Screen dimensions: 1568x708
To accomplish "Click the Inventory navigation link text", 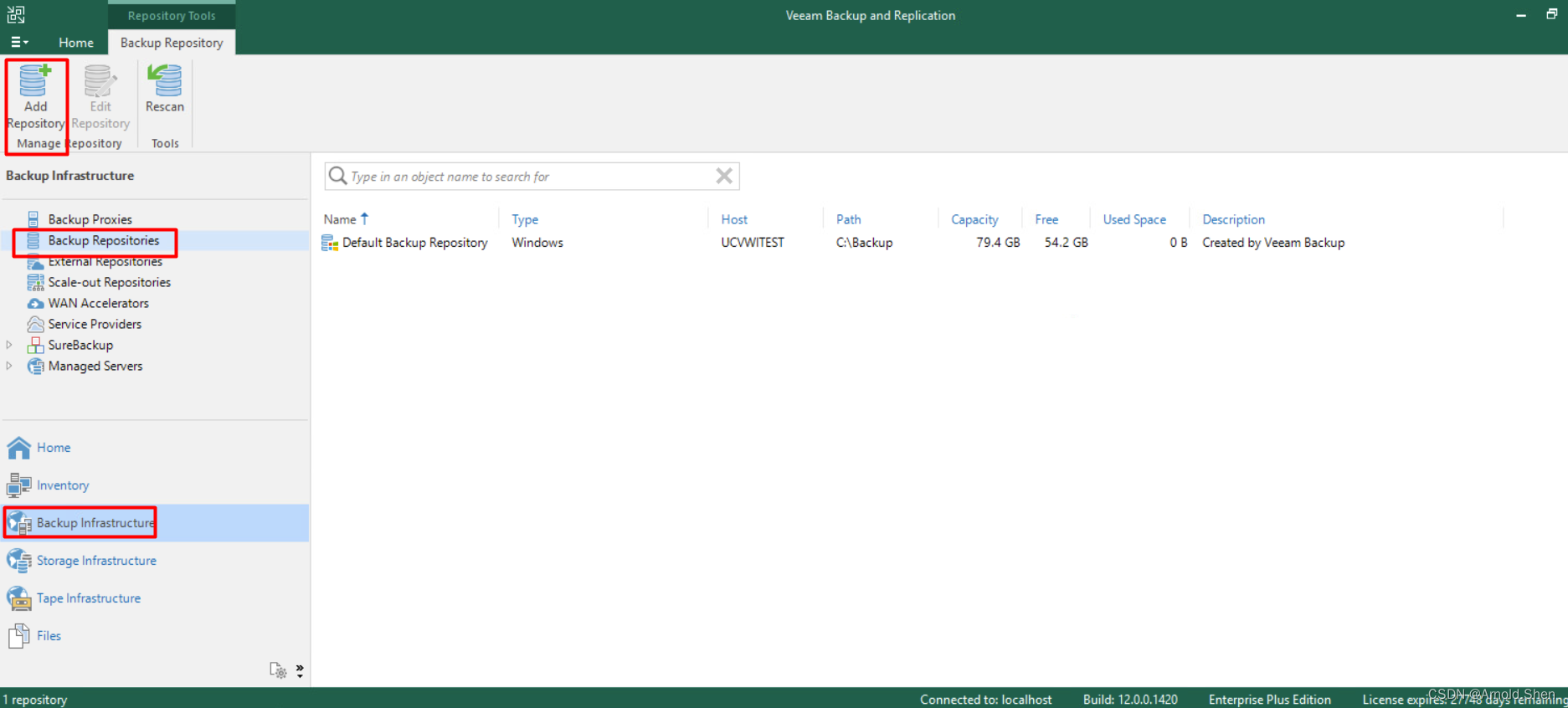I will [x=63, y=485].
